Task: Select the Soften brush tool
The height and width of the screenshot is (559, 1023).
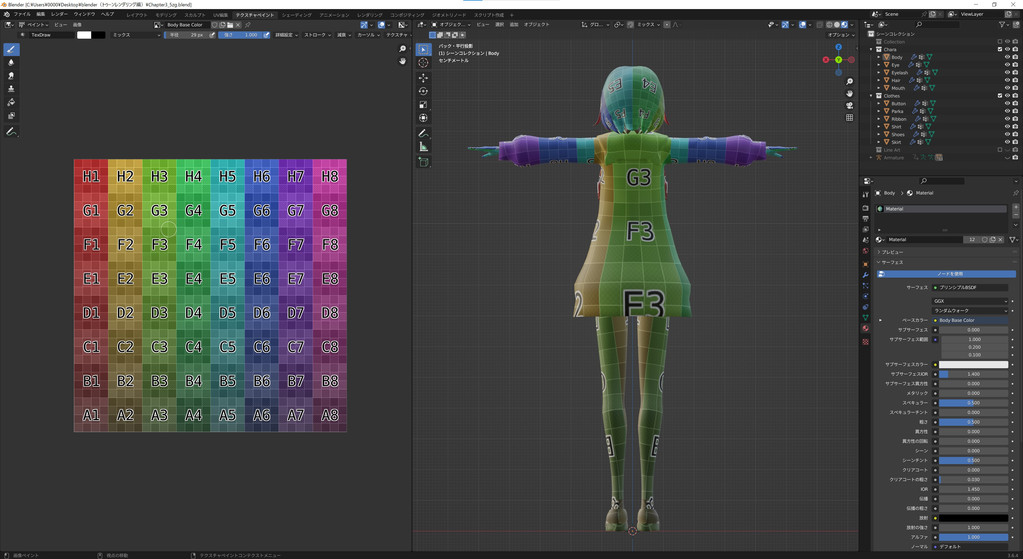Action: coord(11,62)
